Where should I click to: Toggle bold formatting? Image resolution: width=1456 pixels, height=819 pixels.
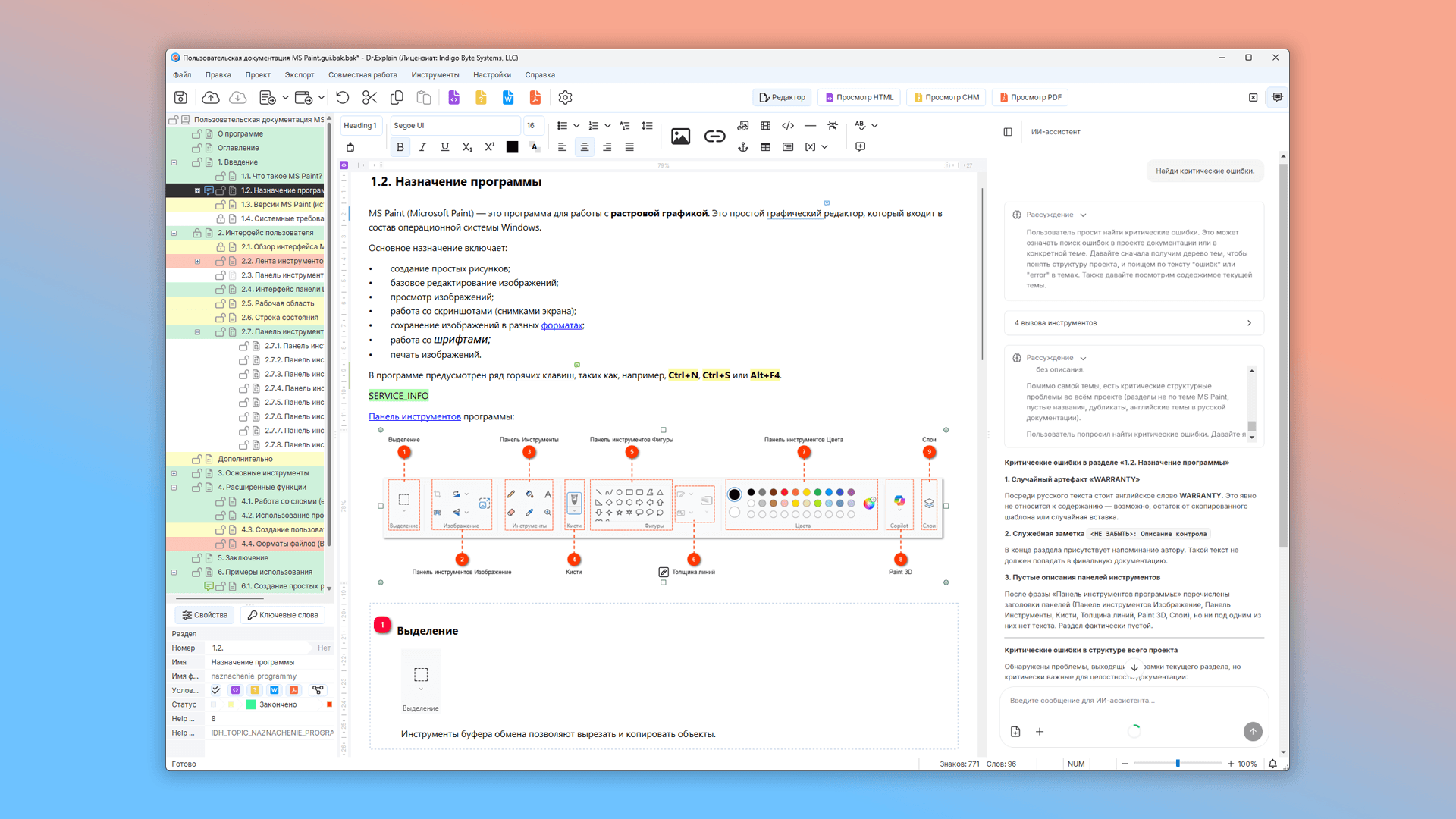pyautogui.click(x=400, y=147)
